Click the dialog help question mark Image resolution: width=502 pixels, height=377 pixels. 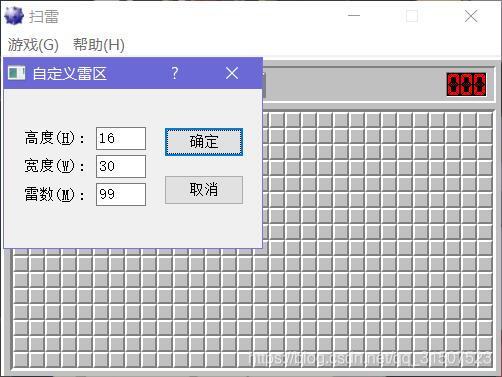[175, 73]
